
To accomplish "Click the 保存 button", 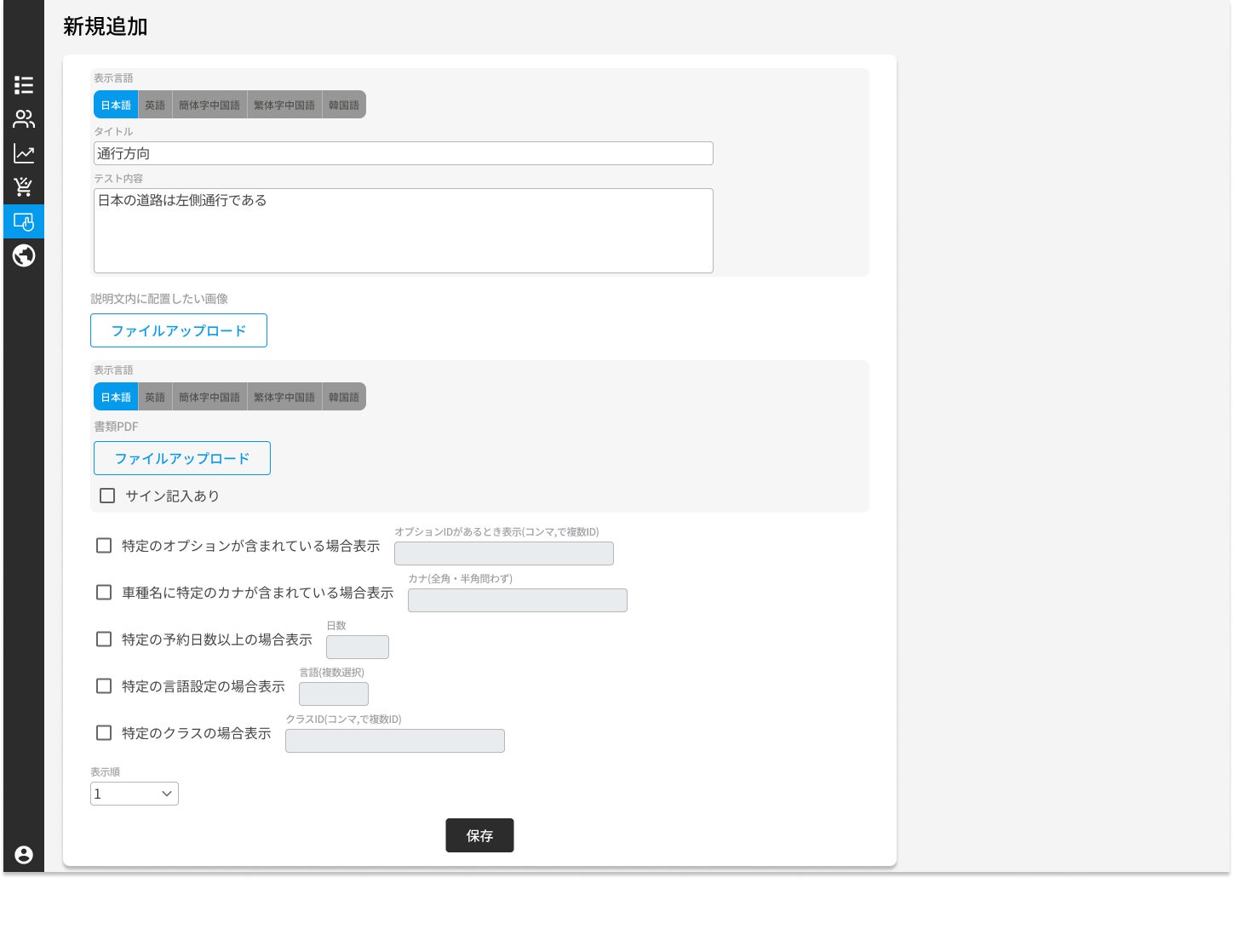I will pyautogui.click(x=479, y=835).
